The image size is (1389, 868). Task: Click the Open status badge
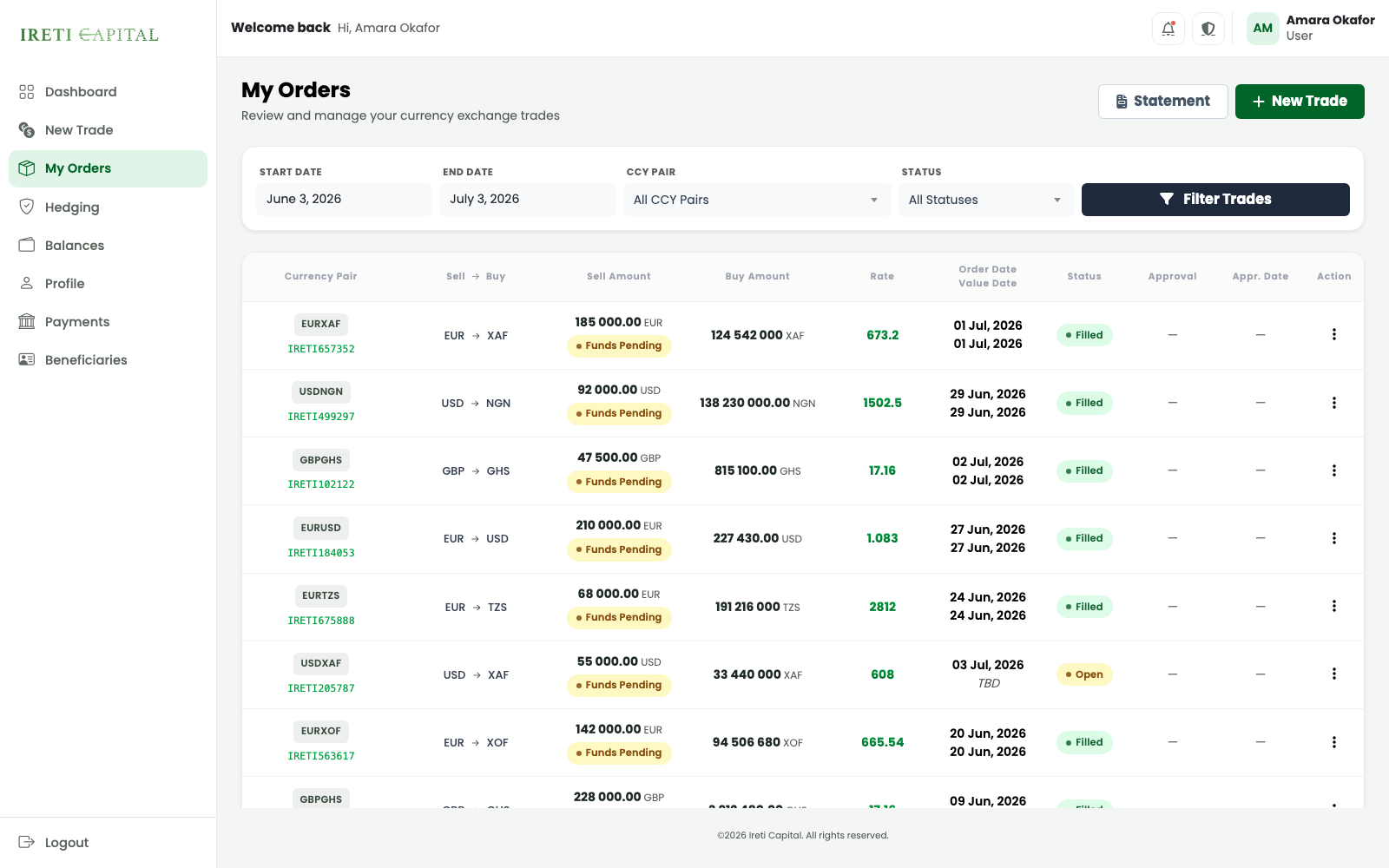1084,674
